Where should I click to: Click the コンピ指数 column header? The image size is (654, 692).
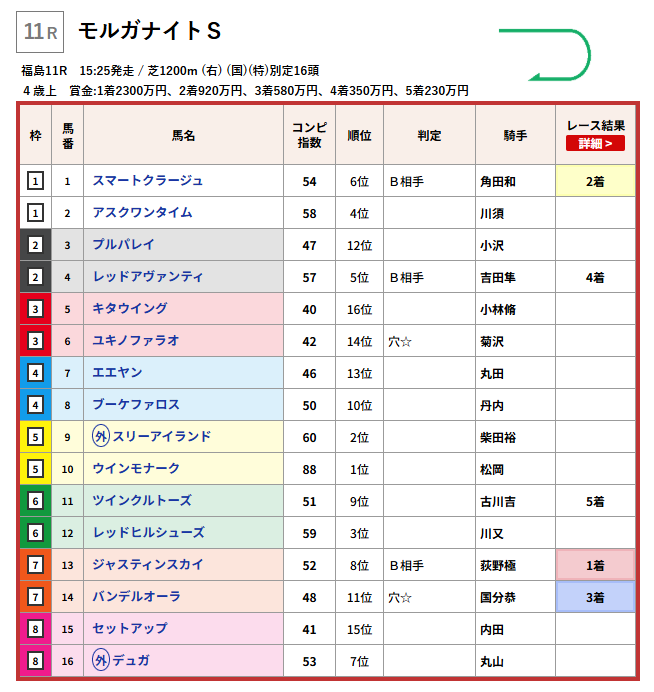(309, 135)
